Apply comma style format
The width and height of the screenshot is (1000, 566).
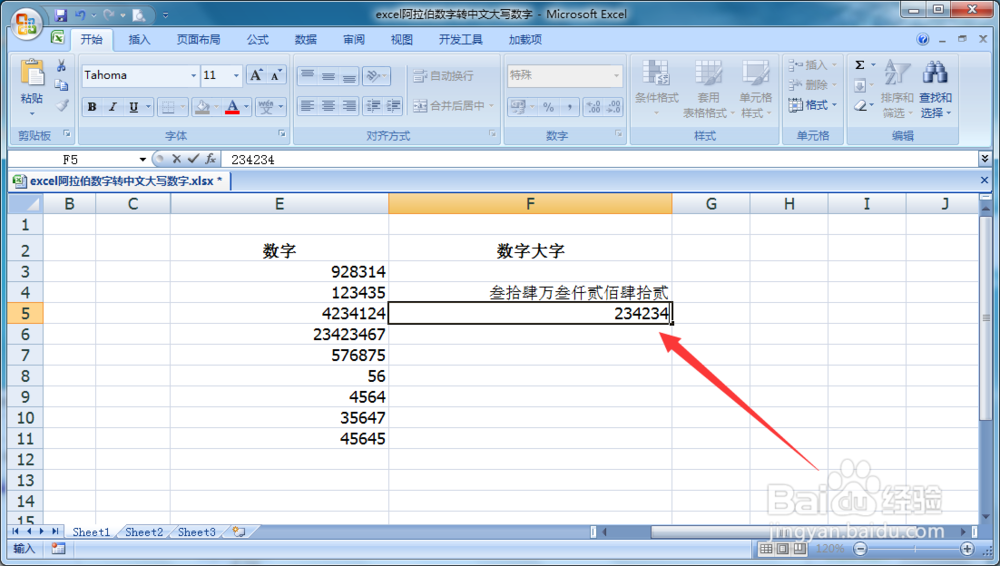click(569, 107)
